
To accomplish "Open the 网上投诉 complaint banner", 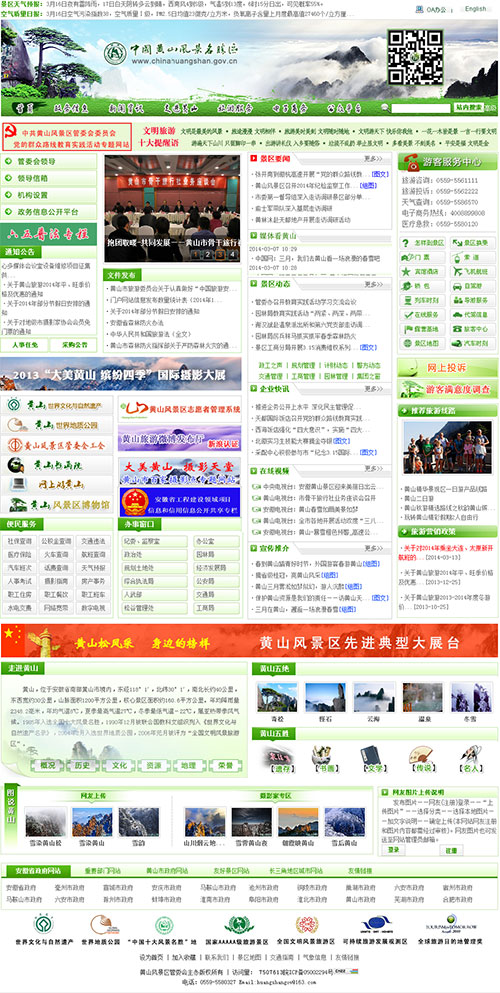I will point(447,367).
